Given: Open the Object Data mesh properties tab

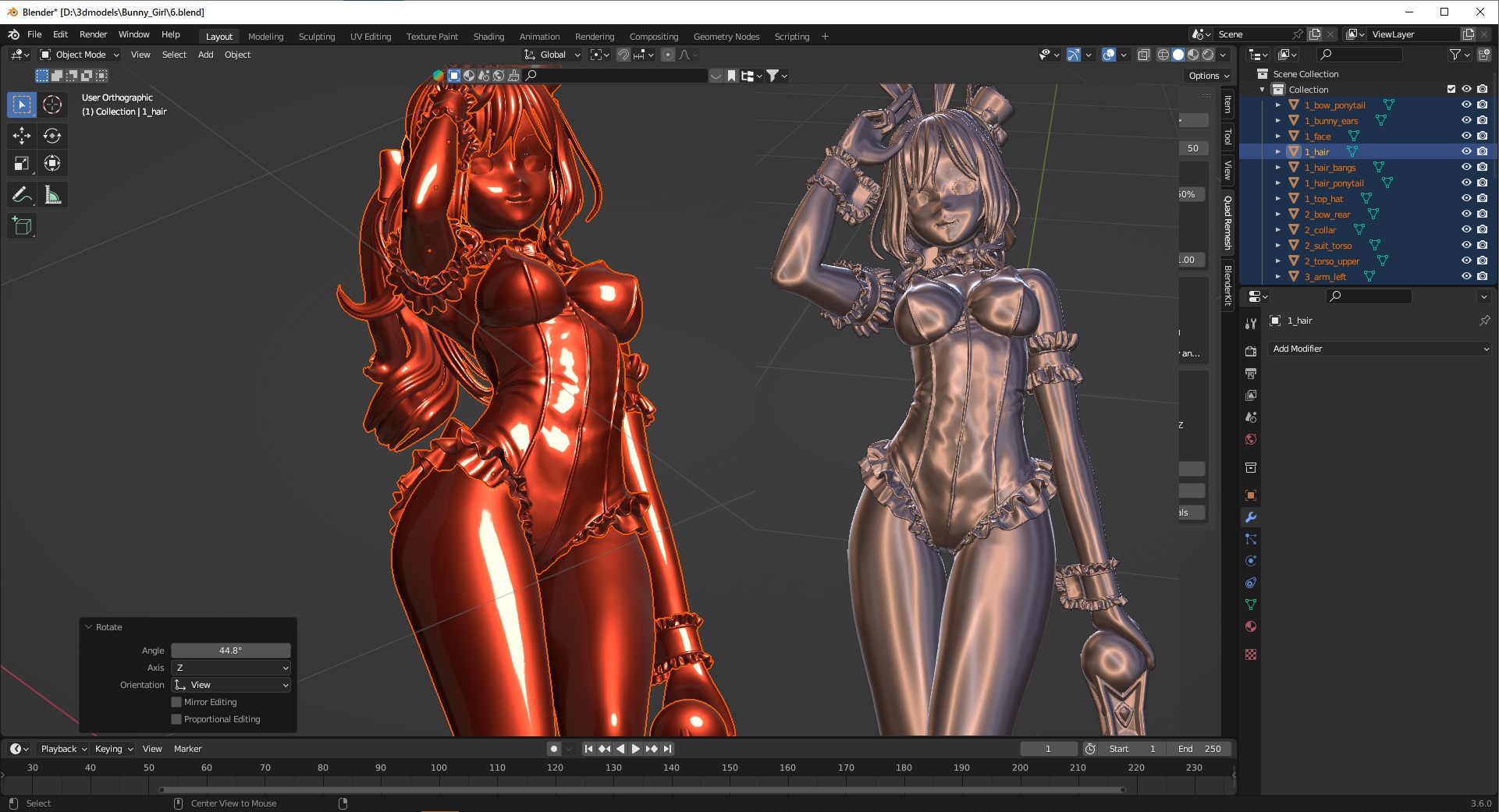Looking at the screenshot, I should tap(1251, 605).
